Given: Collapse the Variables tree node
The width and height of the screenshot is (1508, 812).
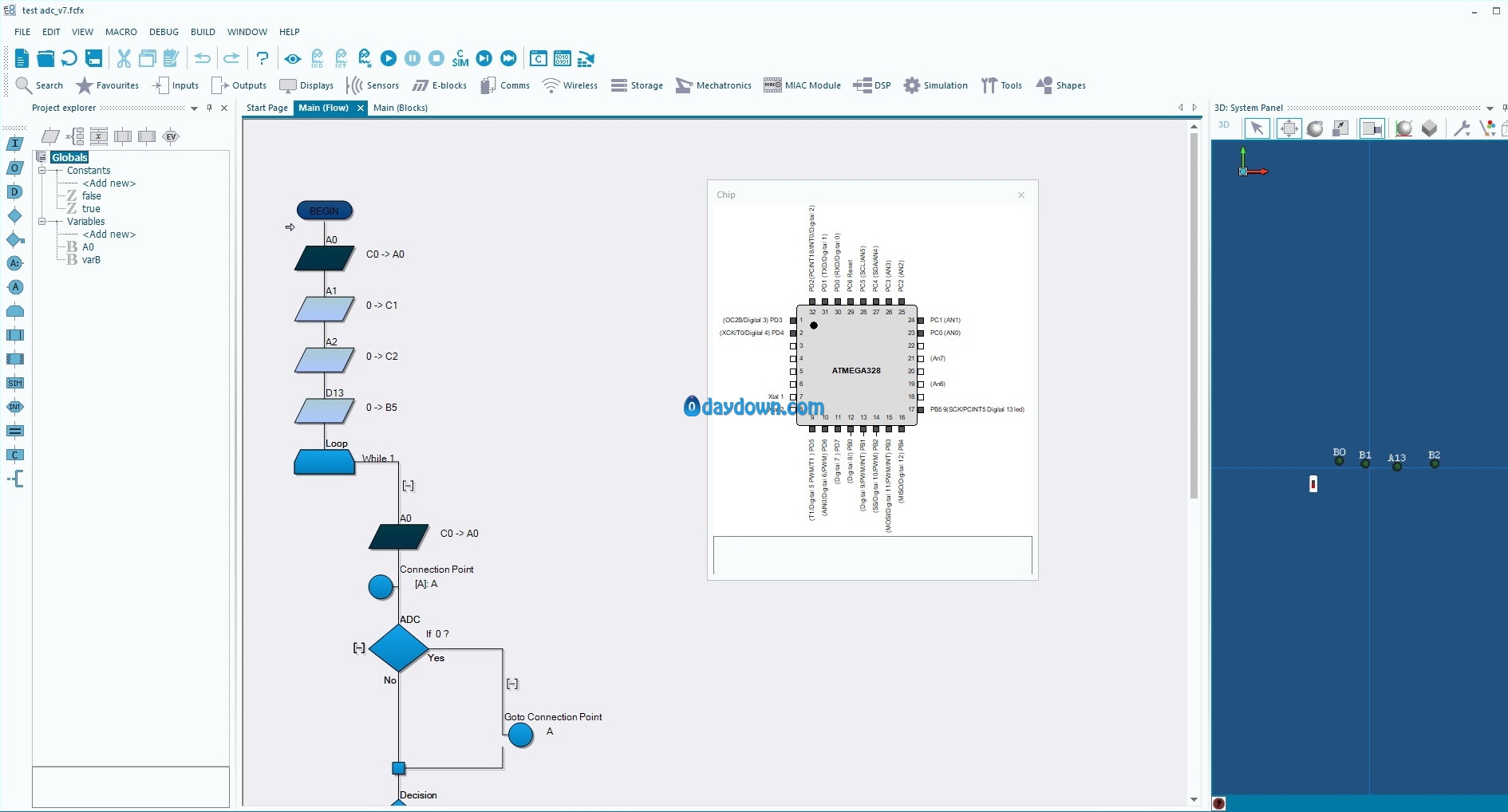Looking at the screenshot, I should (42, 222).
